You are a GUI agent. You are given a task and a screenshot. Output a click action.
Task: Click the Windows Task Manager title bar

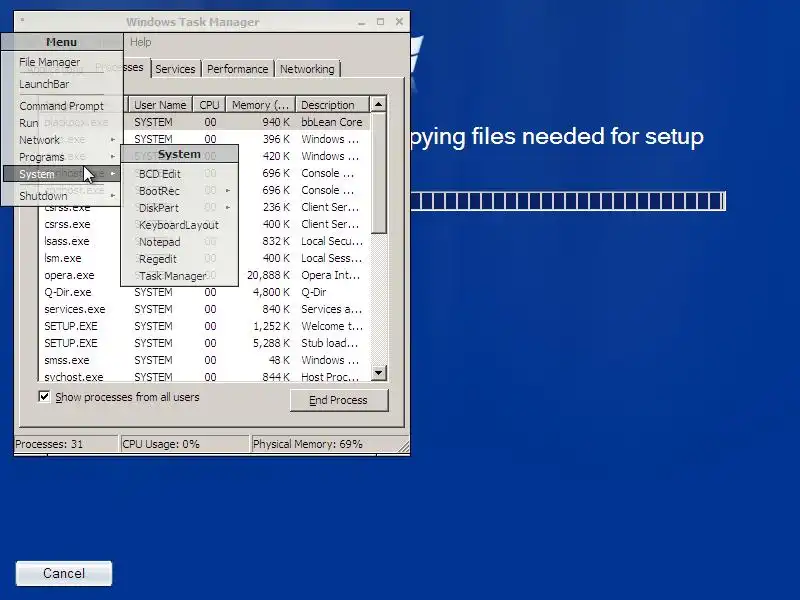pyautogui.click(x=193, y=22)
